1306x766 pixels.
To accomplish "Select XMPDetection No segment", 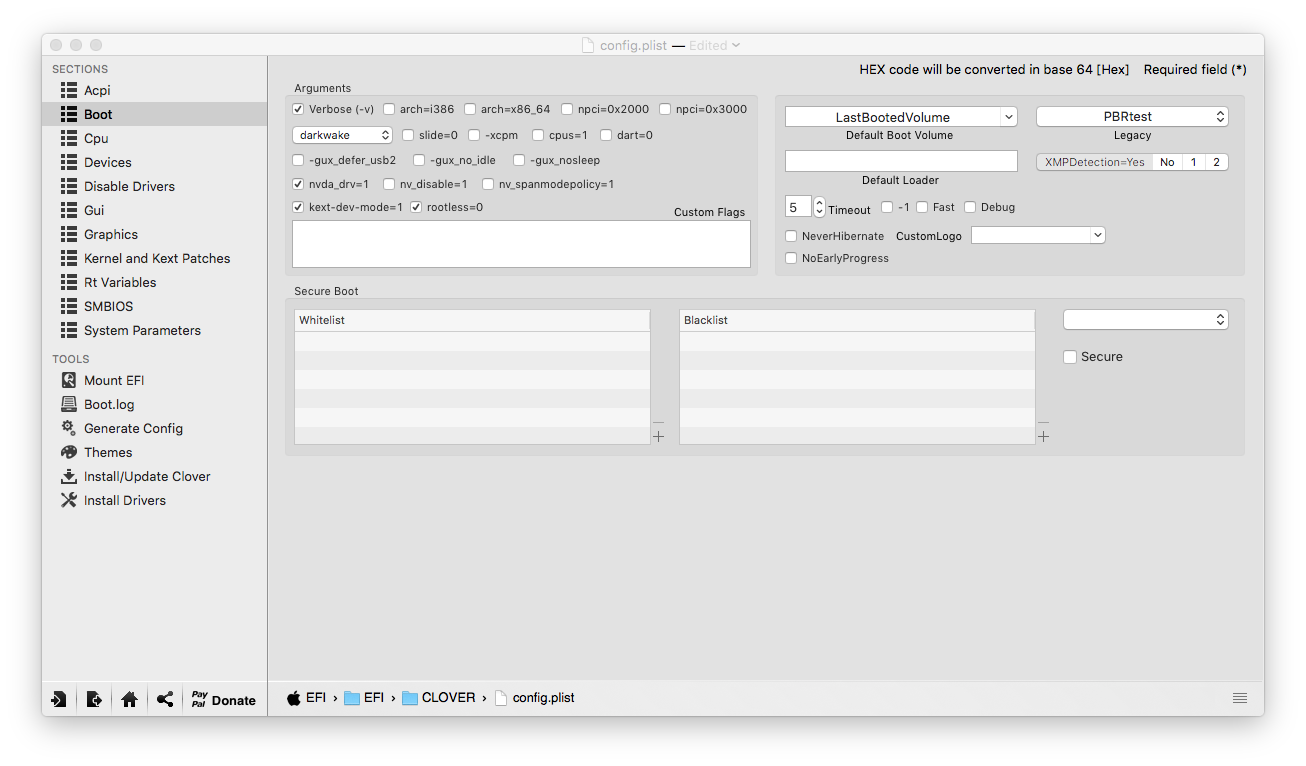I will (1167, 162).
